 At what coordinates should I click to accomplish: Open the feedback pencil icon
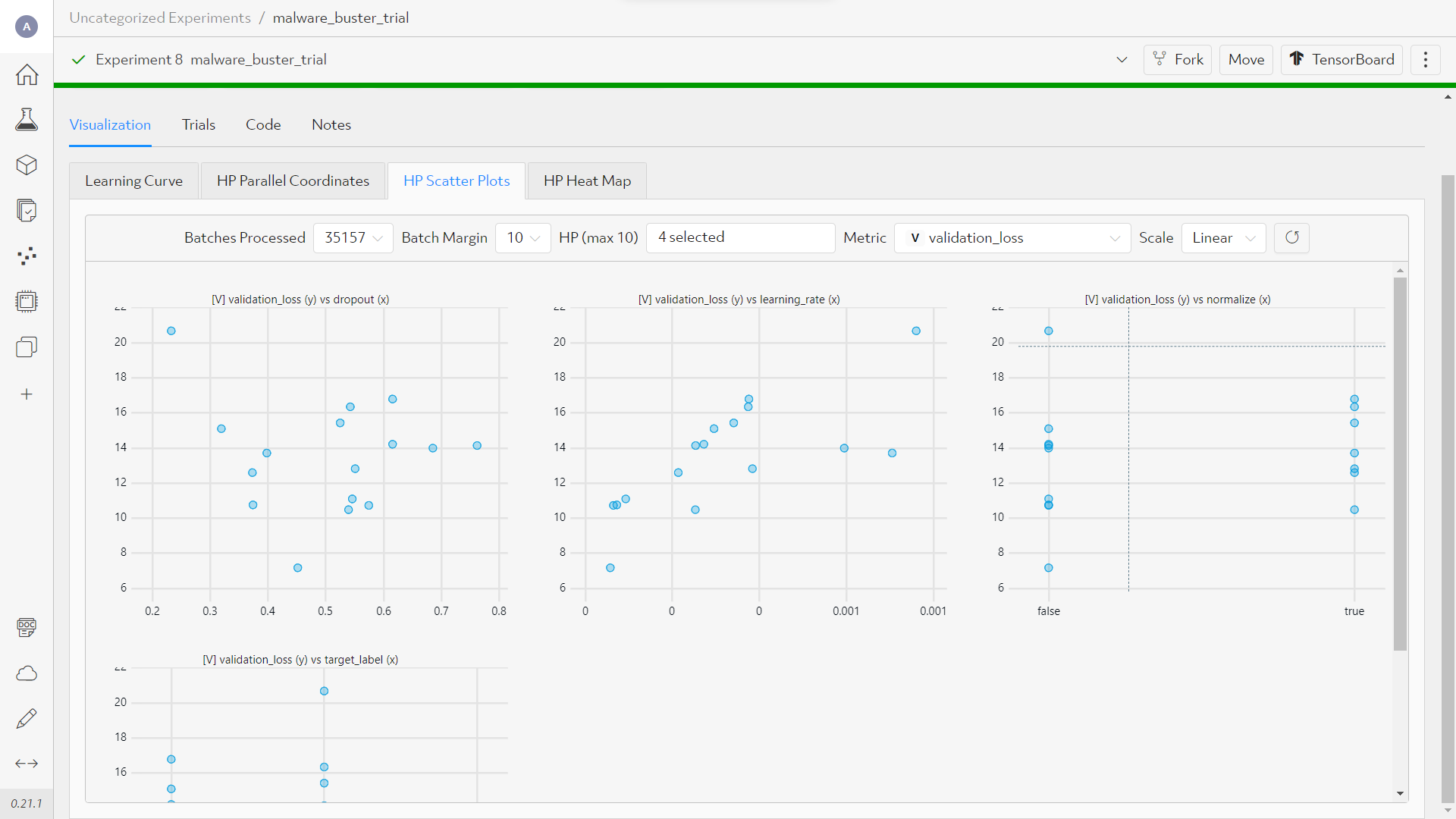[x=27, y=718]
